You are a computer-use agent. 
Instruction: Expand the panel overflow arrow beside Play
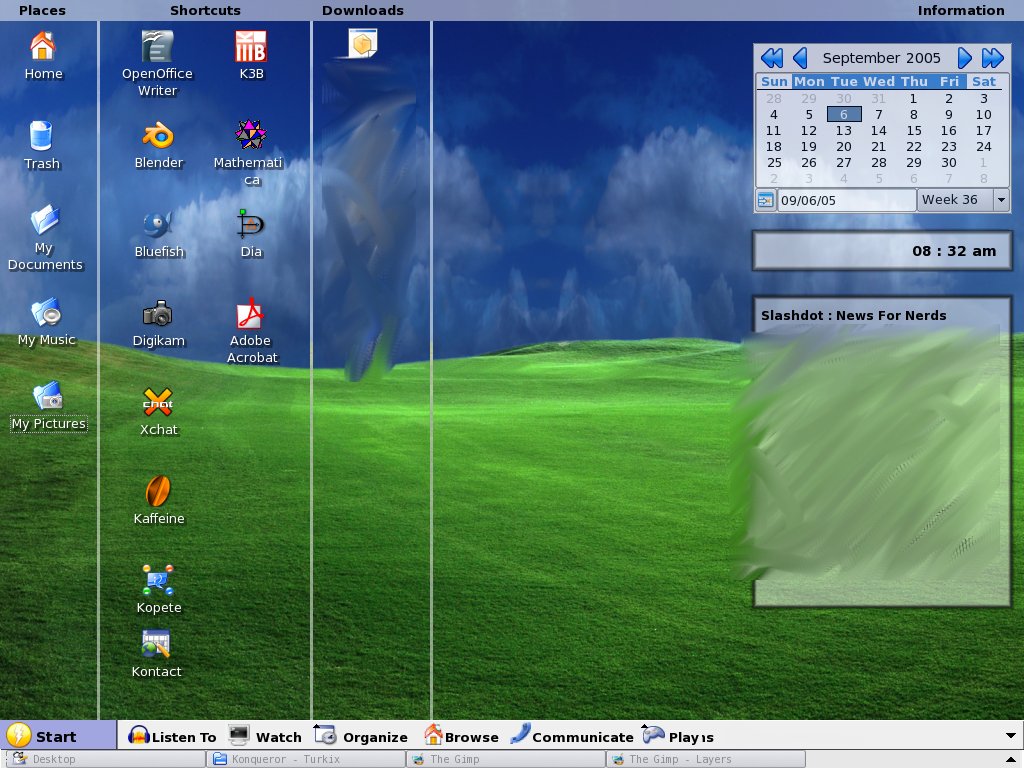pos(1010,736)
